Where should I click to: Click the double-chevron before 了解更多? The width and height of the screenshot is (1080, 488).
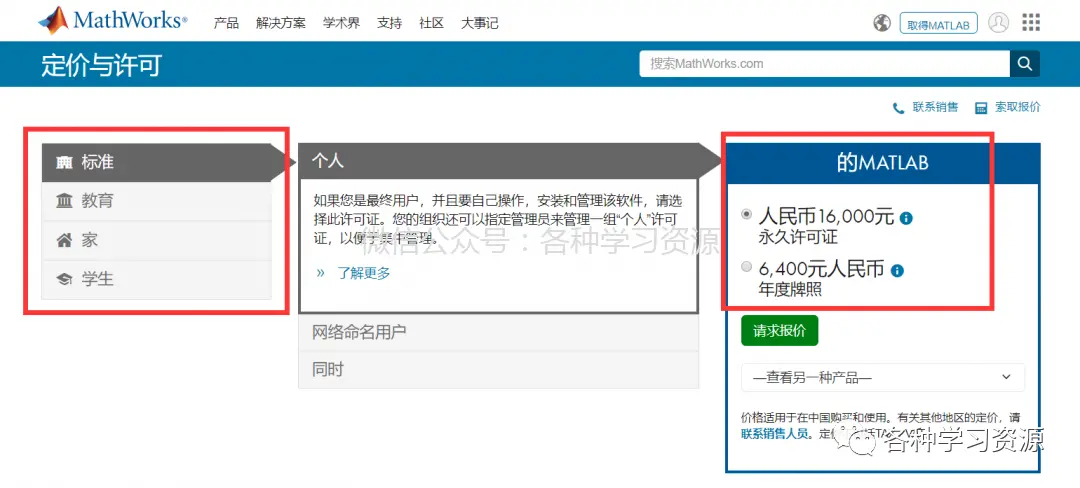(320, 273)
